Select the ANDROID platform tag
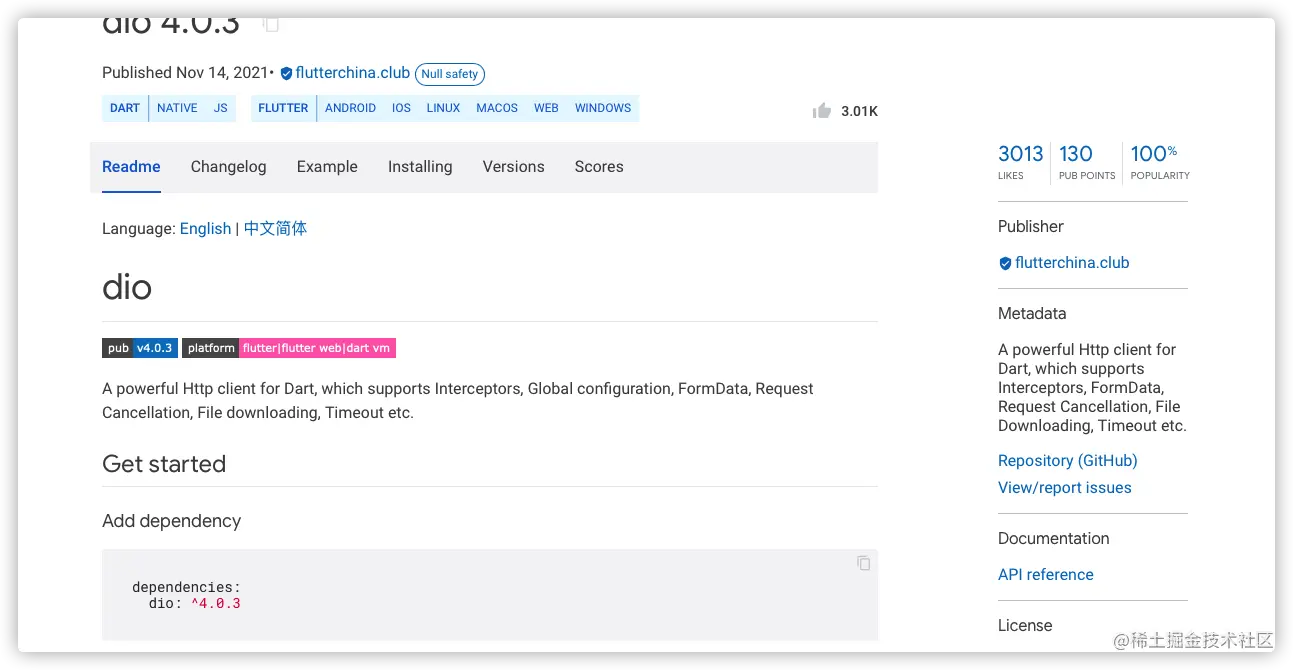This screenshot has width=1293, height=670. click(x=350, y=108)
